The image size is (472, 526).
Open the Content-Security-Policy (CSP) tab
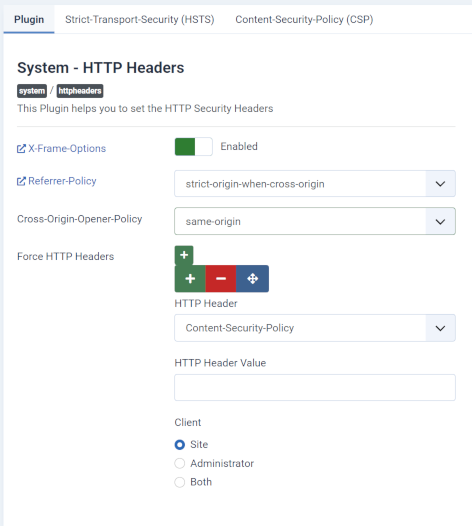tap(304, 19)
